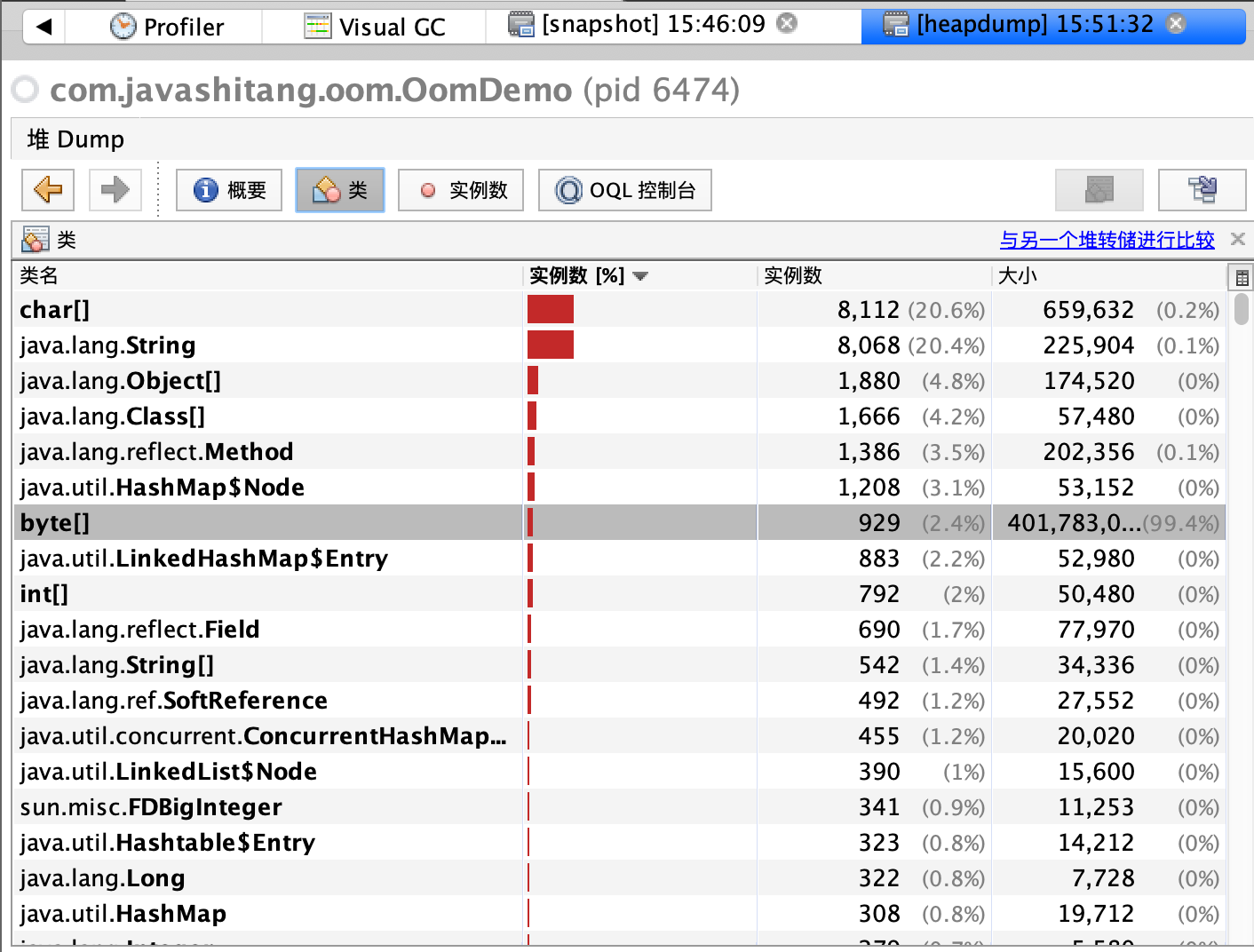1254x952 pixels.
Task: Sort by 类名 column header
Action: [x=267, y=275]
